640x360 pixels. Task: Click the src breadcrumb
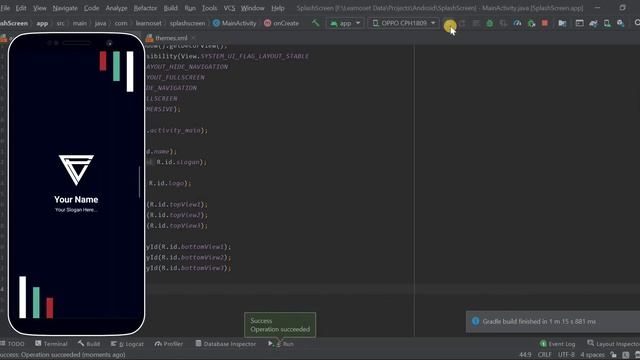[x=60, y=23]
